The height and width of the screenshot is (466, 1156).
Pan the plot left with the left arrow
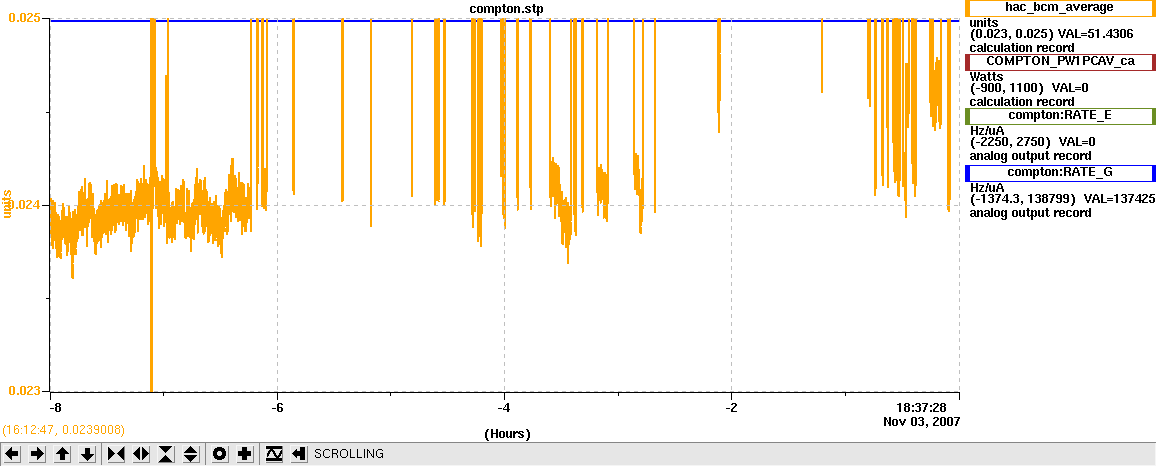[x=13, y=454]
